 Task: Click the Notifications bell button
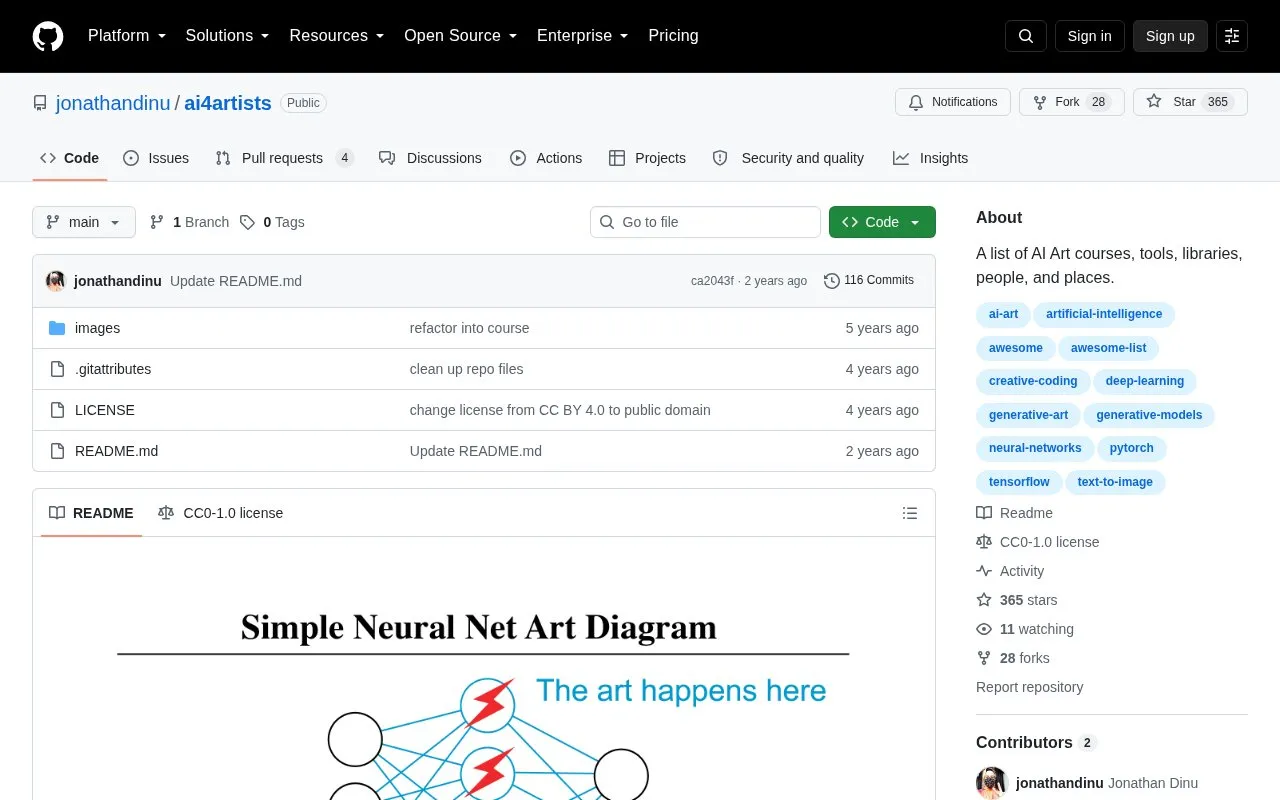(953, 102)
